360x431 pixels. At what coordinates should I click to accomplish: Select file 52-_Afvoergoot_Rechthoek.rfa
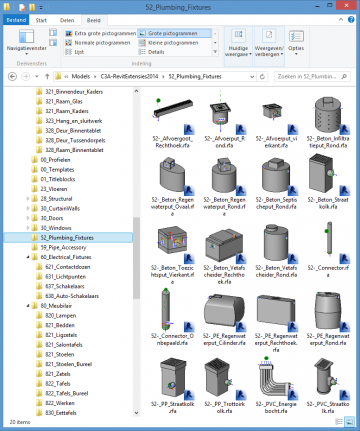point(172,123)
